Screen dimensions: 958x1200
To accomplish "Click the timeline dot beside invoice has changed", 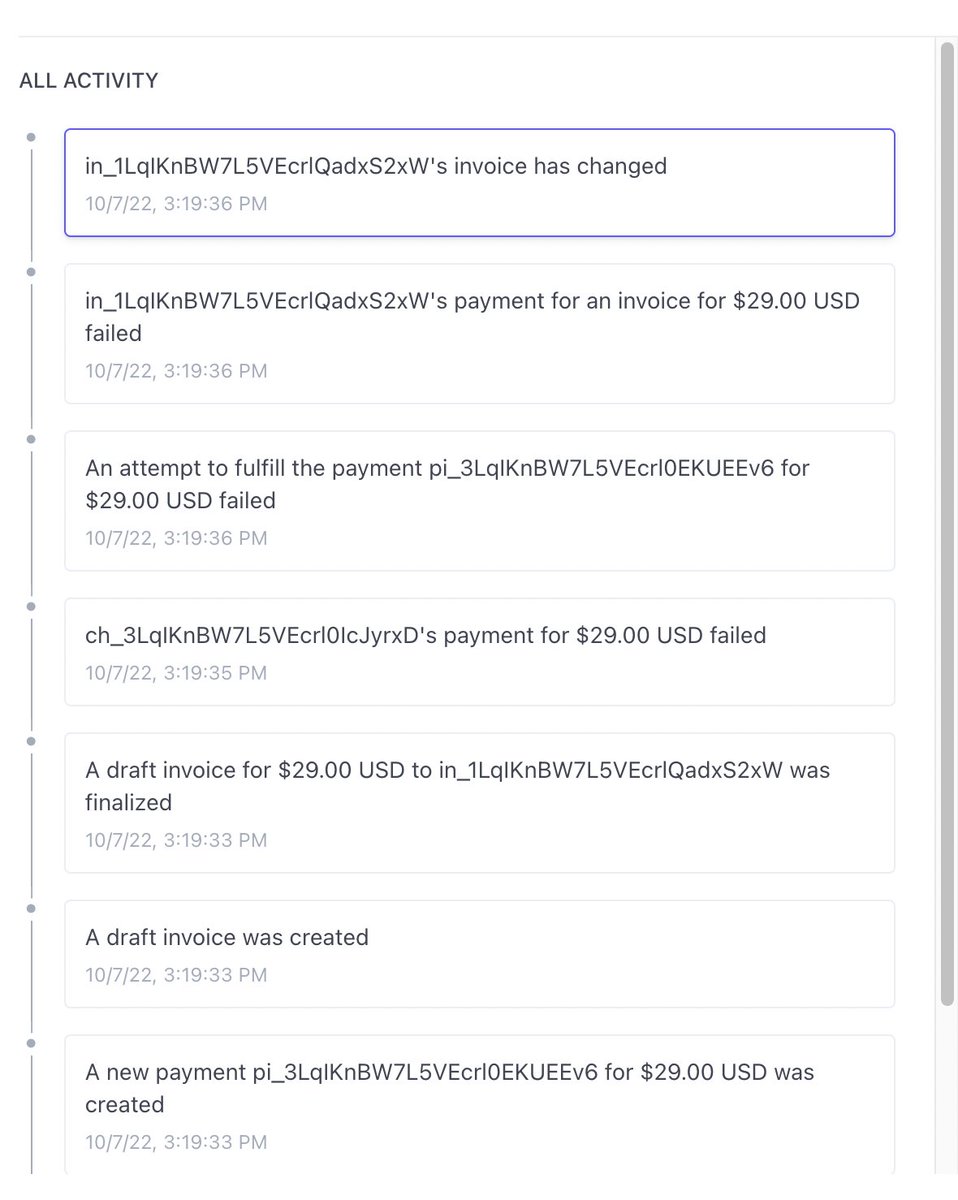I will (x=31, y=136).
